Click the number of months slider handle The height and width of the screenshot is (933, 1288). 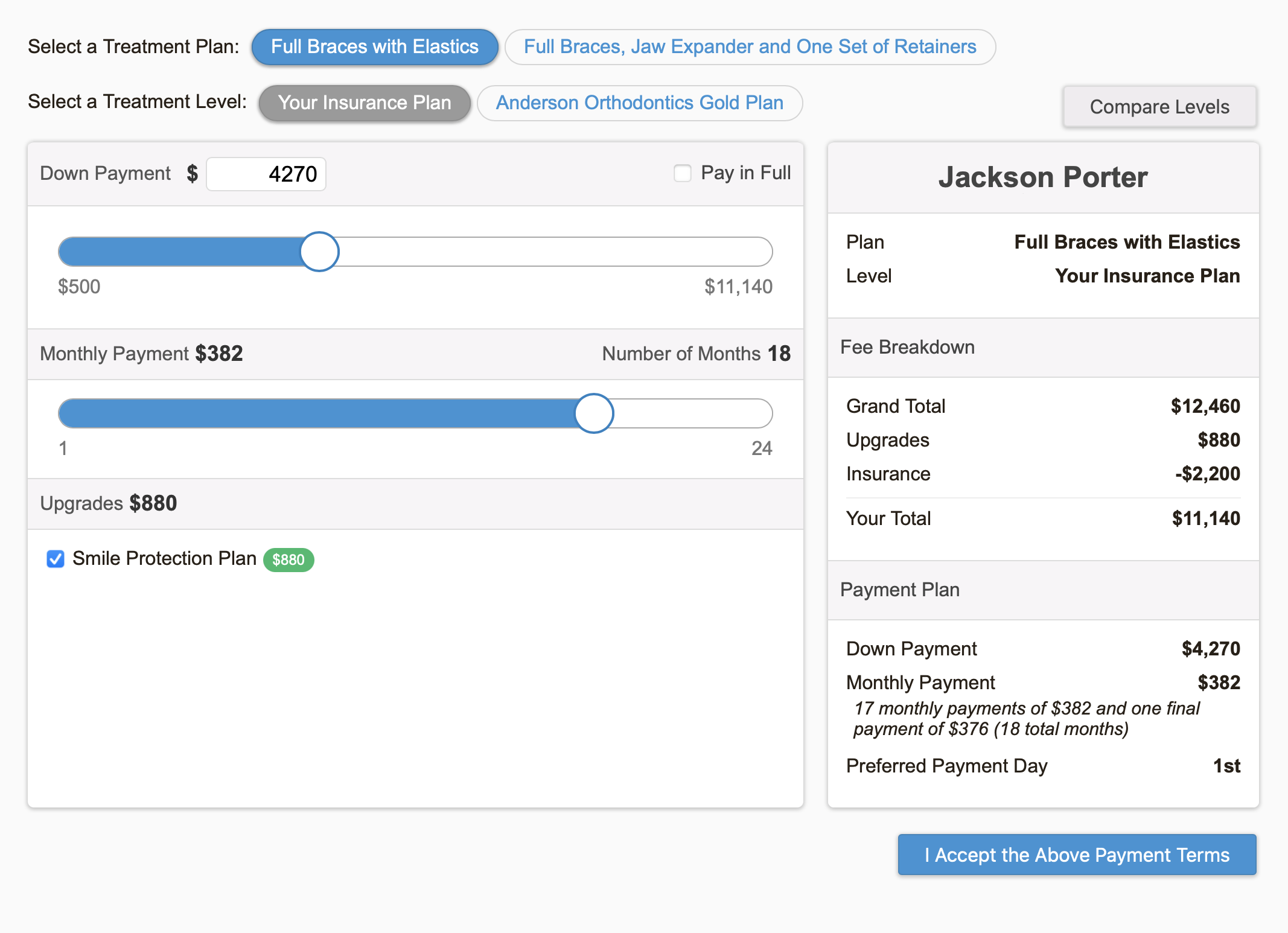(x=594, y=413)
